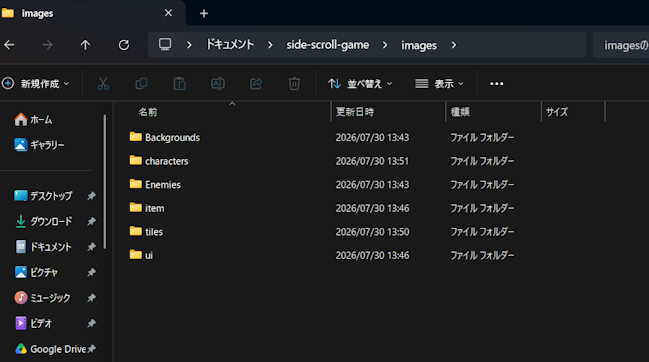
Task: Click the pin icon beside ミュージック
Action: click(91, 298)
